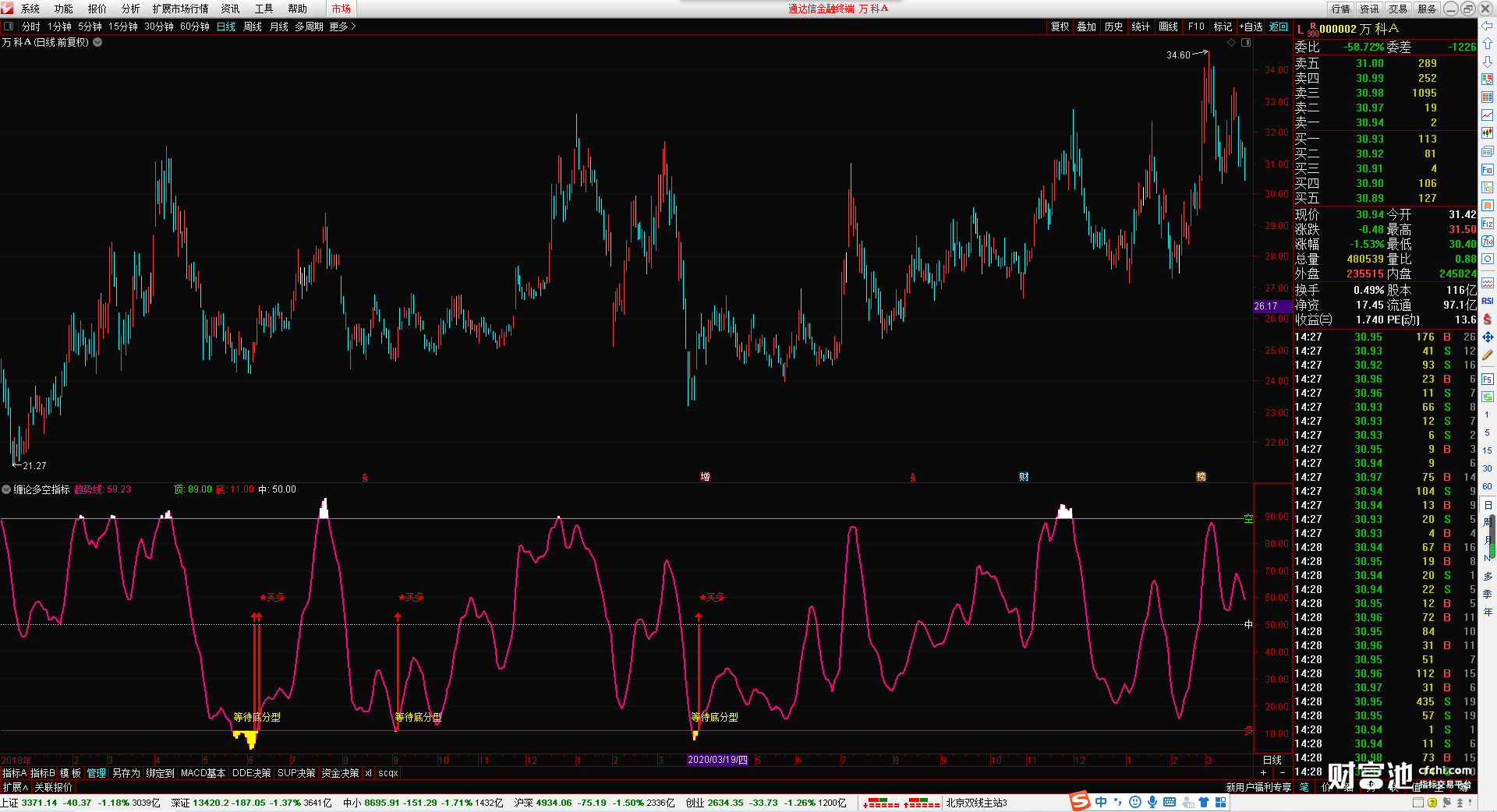The width and height of the screenshot is (1497, 812).
Task: Open the wavy indicator lines icon
Action: point(1487,283)
